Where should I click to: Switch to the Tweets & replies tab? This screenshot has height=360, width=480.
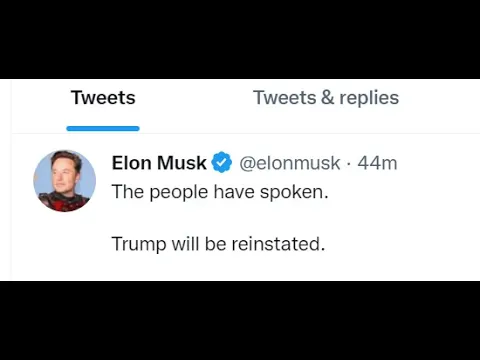pyautogui.click(x=326, y=98)
